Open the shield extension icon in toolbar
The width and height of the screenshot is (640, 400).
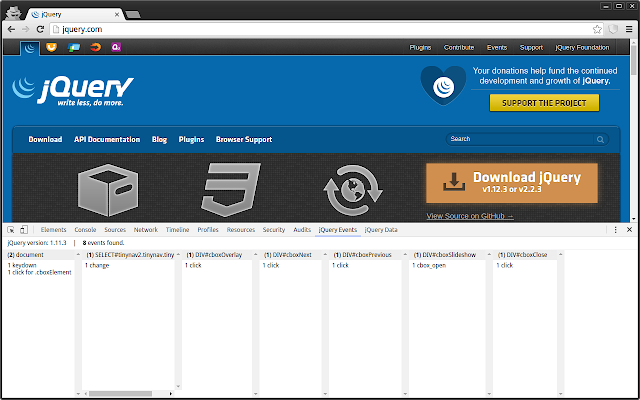click(x=613, y=29)
